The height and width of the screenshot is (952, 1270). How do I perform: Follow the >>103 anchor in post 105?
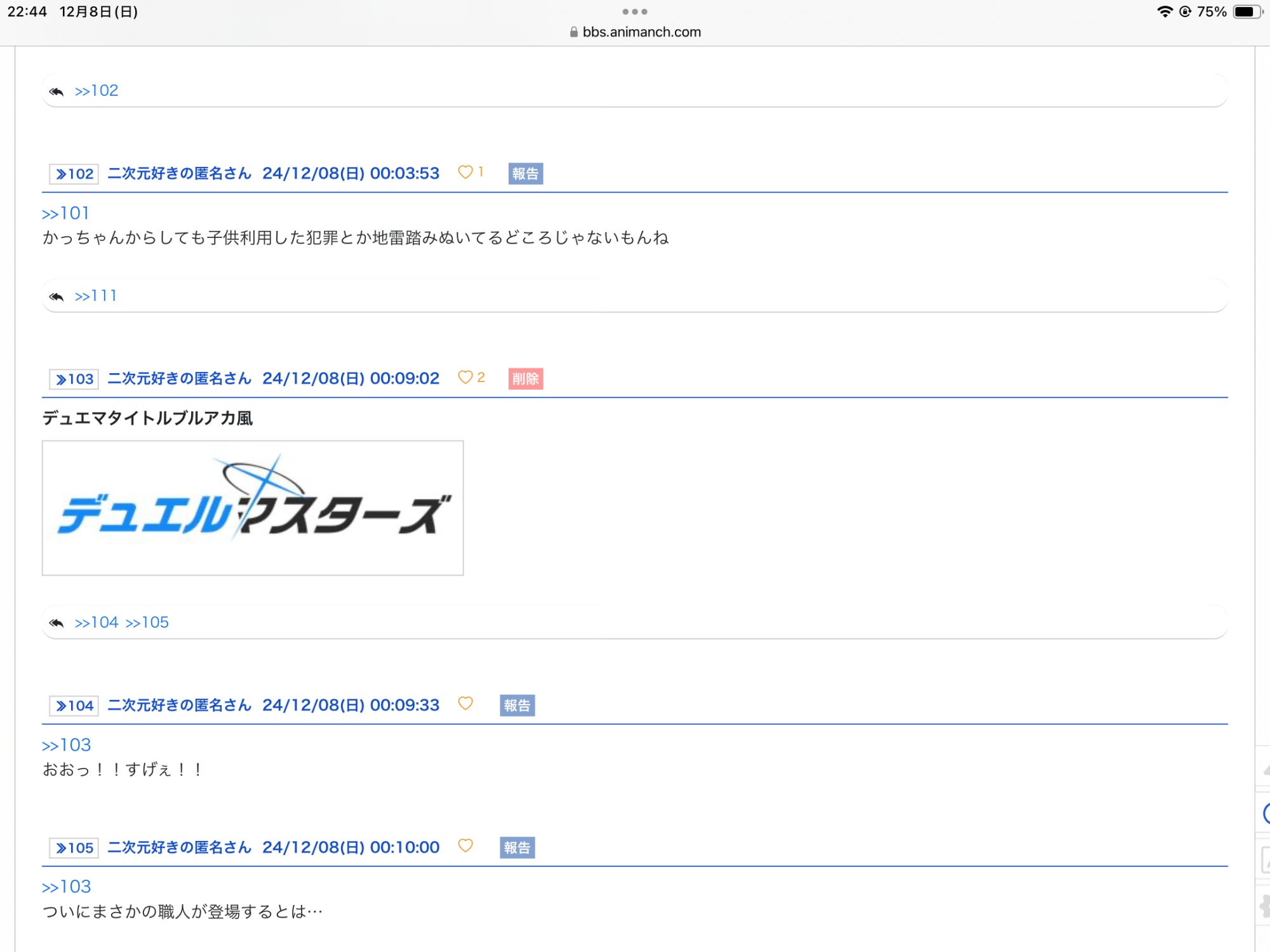coord(67,887)
